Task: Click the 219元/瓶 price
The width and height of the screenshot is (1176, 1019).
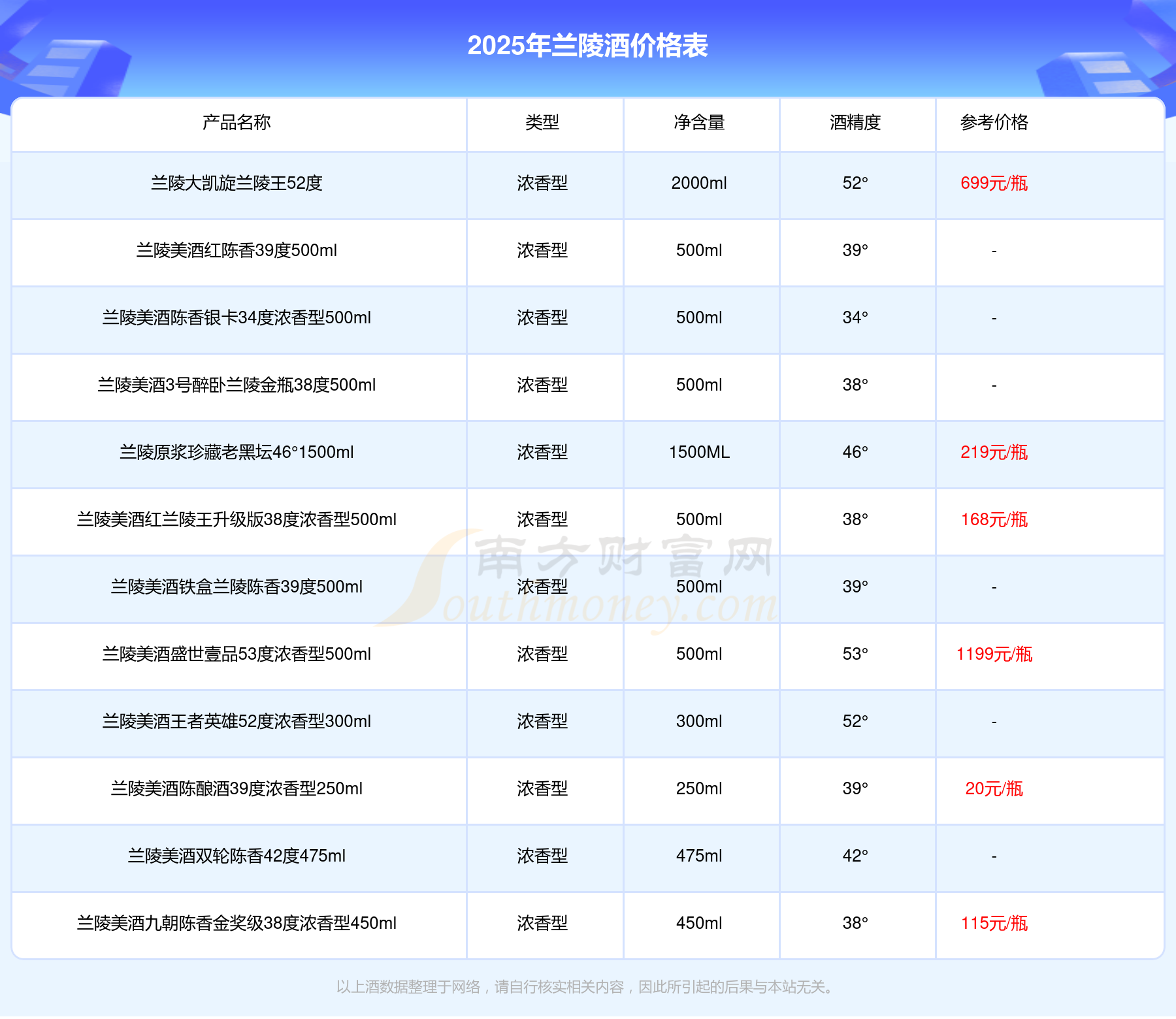Action: (994, 452)
